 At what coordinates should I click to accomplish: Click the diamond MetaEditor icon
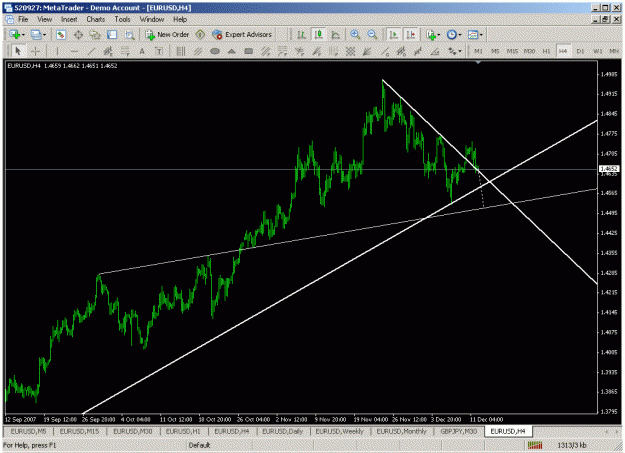[x=200, y=35]
